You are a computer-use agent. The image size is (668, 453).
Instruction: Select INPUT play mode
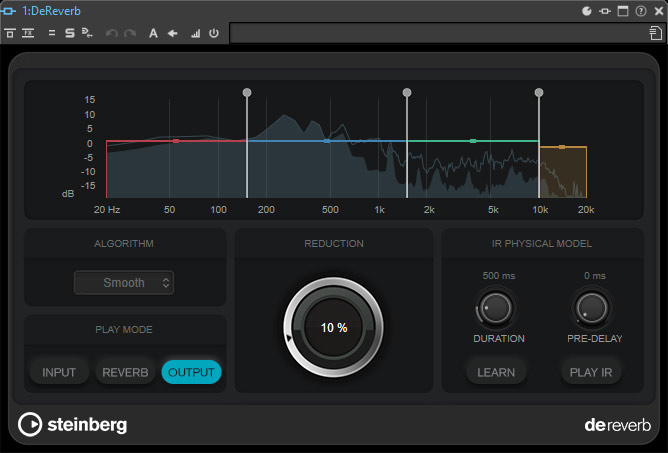59,373
